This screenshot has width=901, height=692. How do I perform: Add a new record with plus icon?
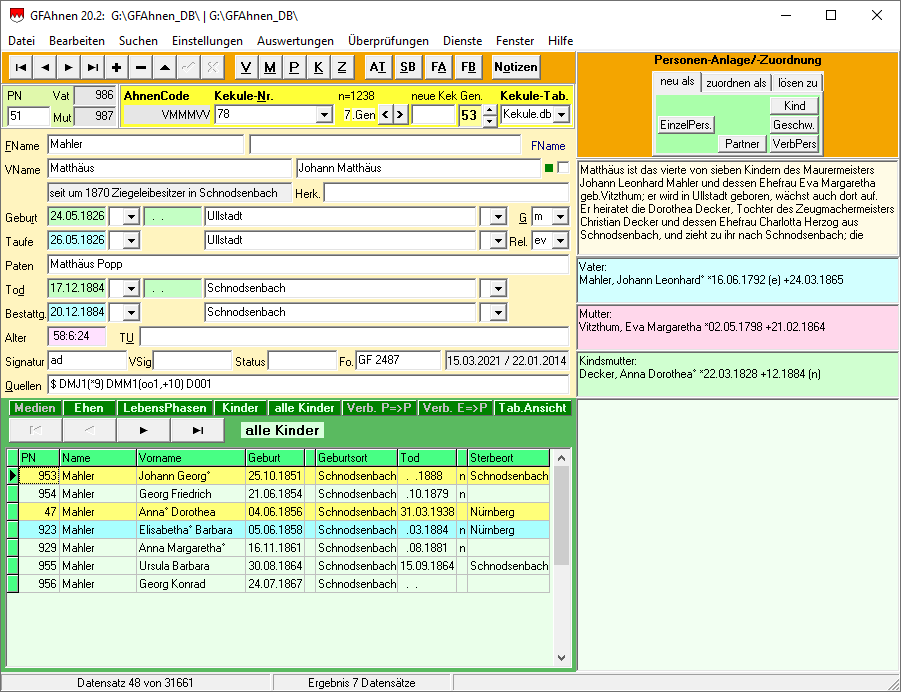pos(117,67)
